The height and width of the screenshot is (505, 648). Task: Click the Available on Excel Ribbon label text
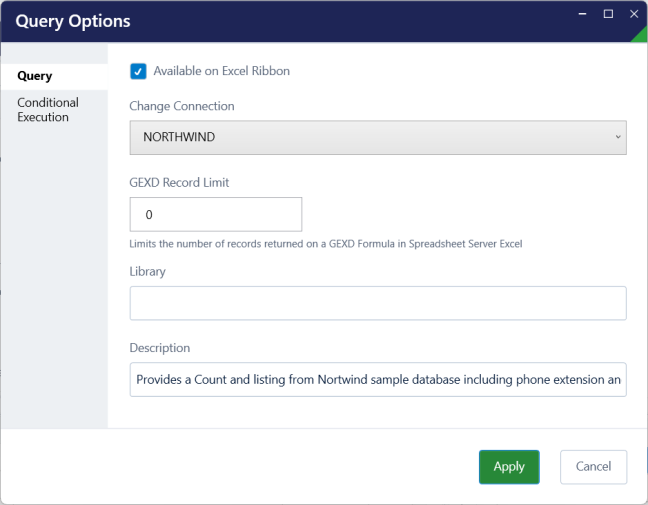[222, 71]
